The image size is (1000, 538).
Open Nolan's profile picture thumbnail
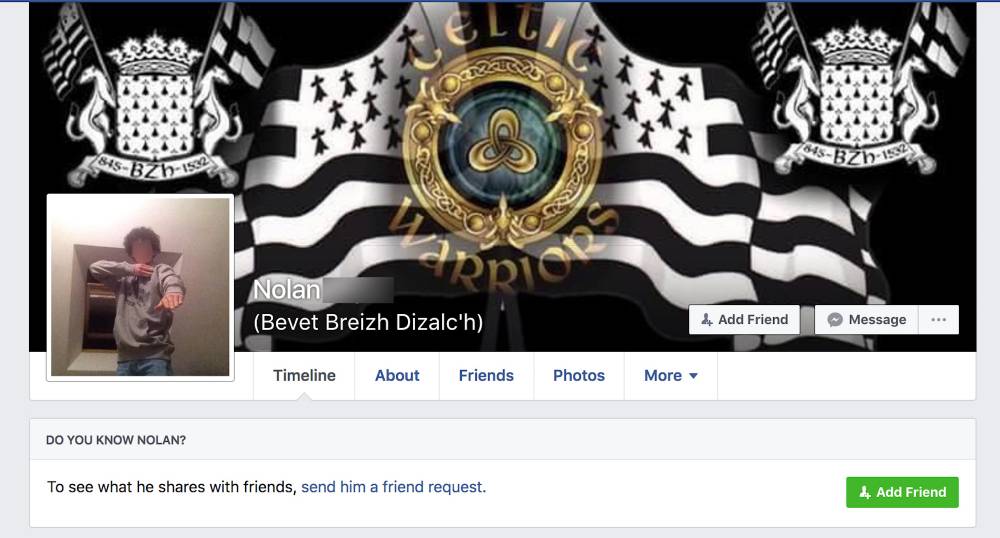click(140, 287)
